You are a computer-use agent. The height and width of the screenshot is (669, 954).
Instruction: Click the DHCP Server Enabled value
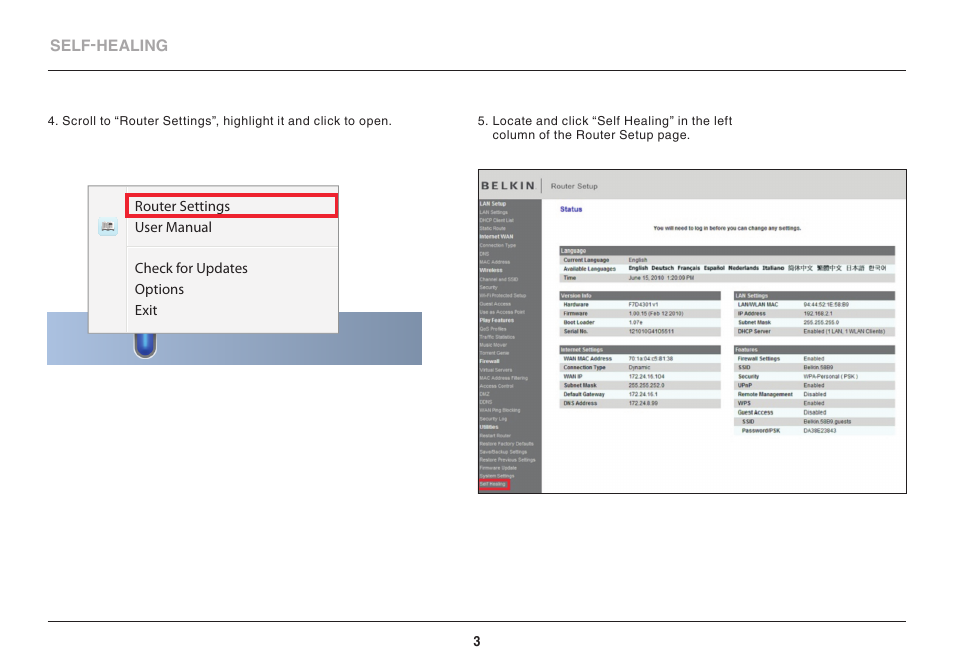click(x=844, y=331)
